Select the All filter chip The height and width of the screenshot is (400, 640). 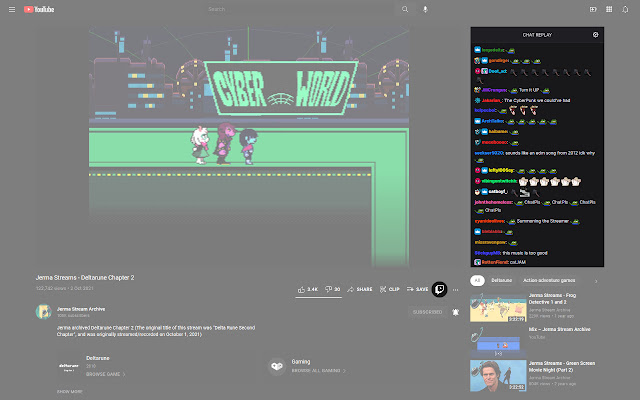coord(477,280)
